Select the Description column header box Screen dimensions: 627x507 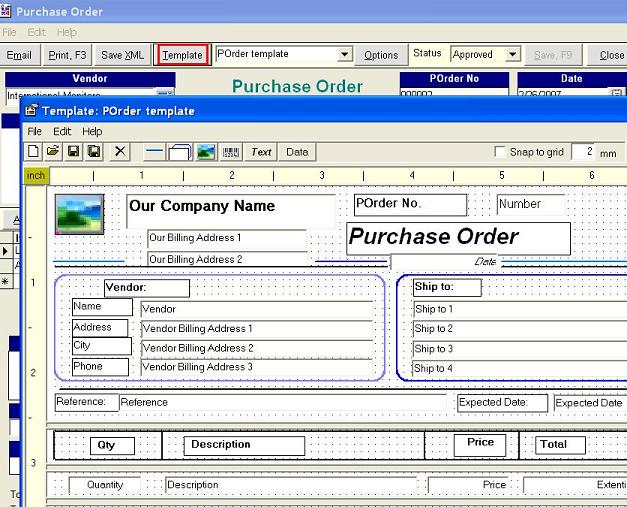[x=244, y=445]
